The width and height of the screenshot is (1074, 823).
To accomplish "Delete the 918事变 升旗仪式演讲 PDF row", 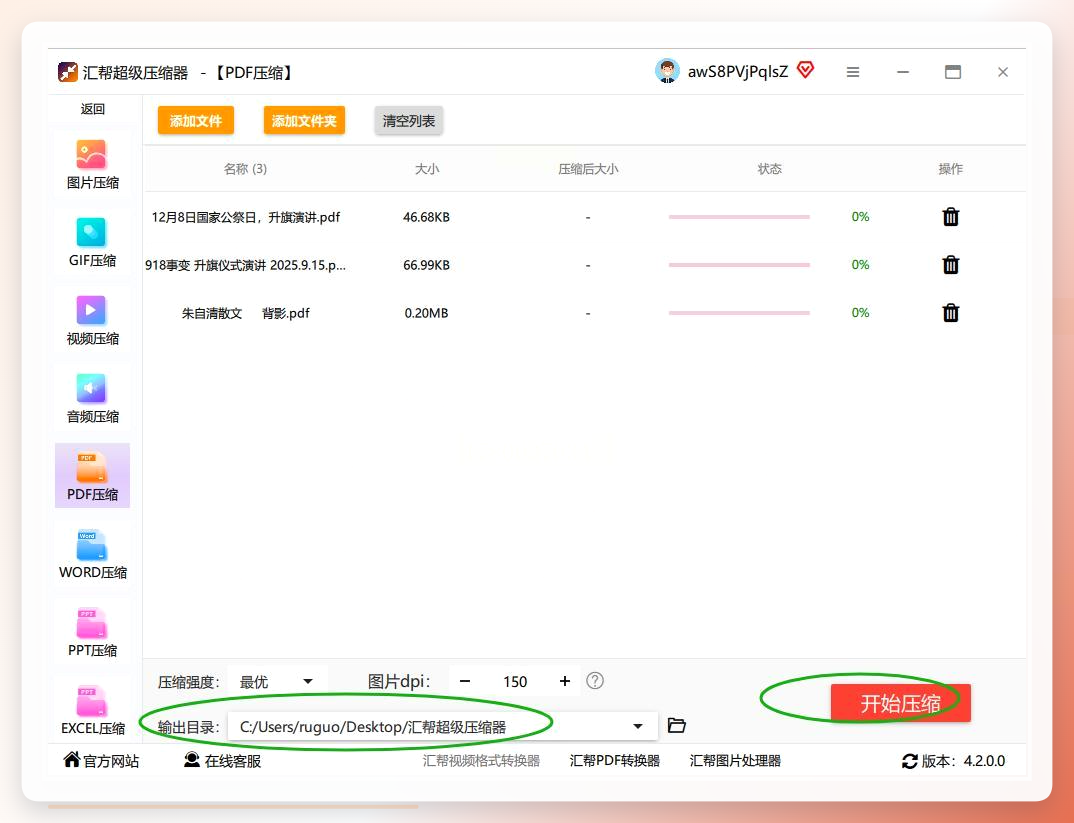I will (x=951, y=265).
